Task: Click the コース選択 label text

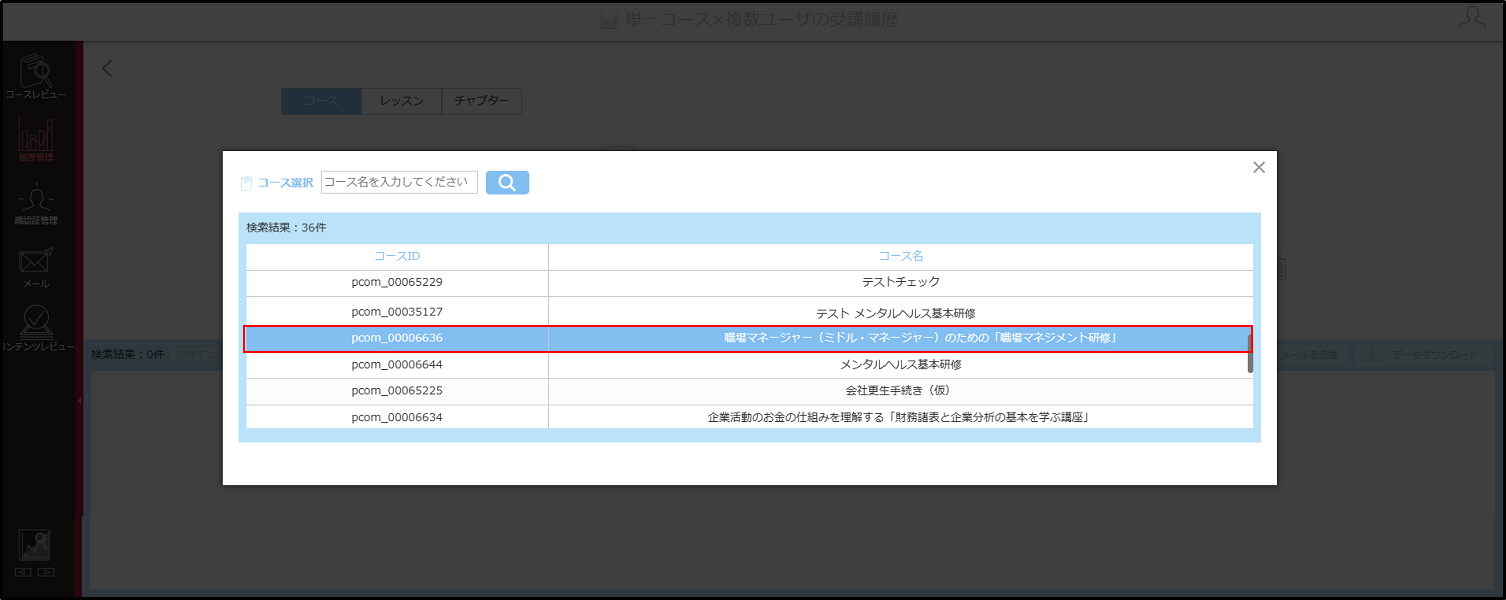Action: (285, 183)
